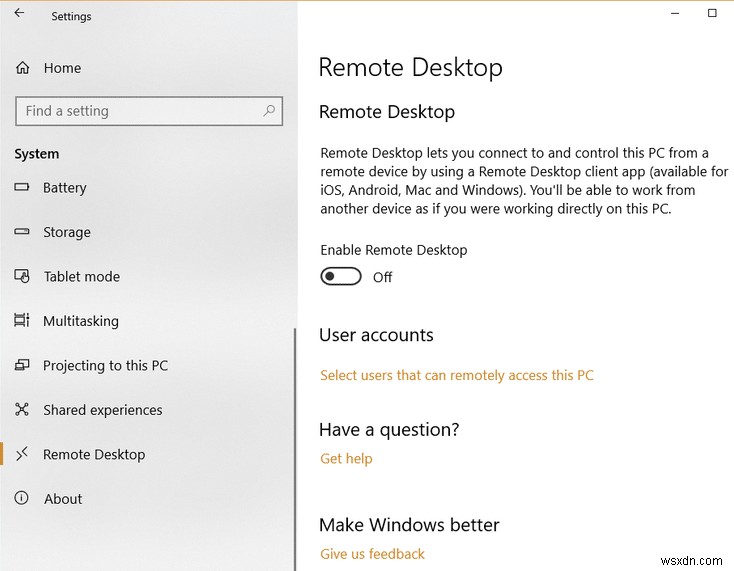Click the Make Windows better heading

click(x=409, y=525)
